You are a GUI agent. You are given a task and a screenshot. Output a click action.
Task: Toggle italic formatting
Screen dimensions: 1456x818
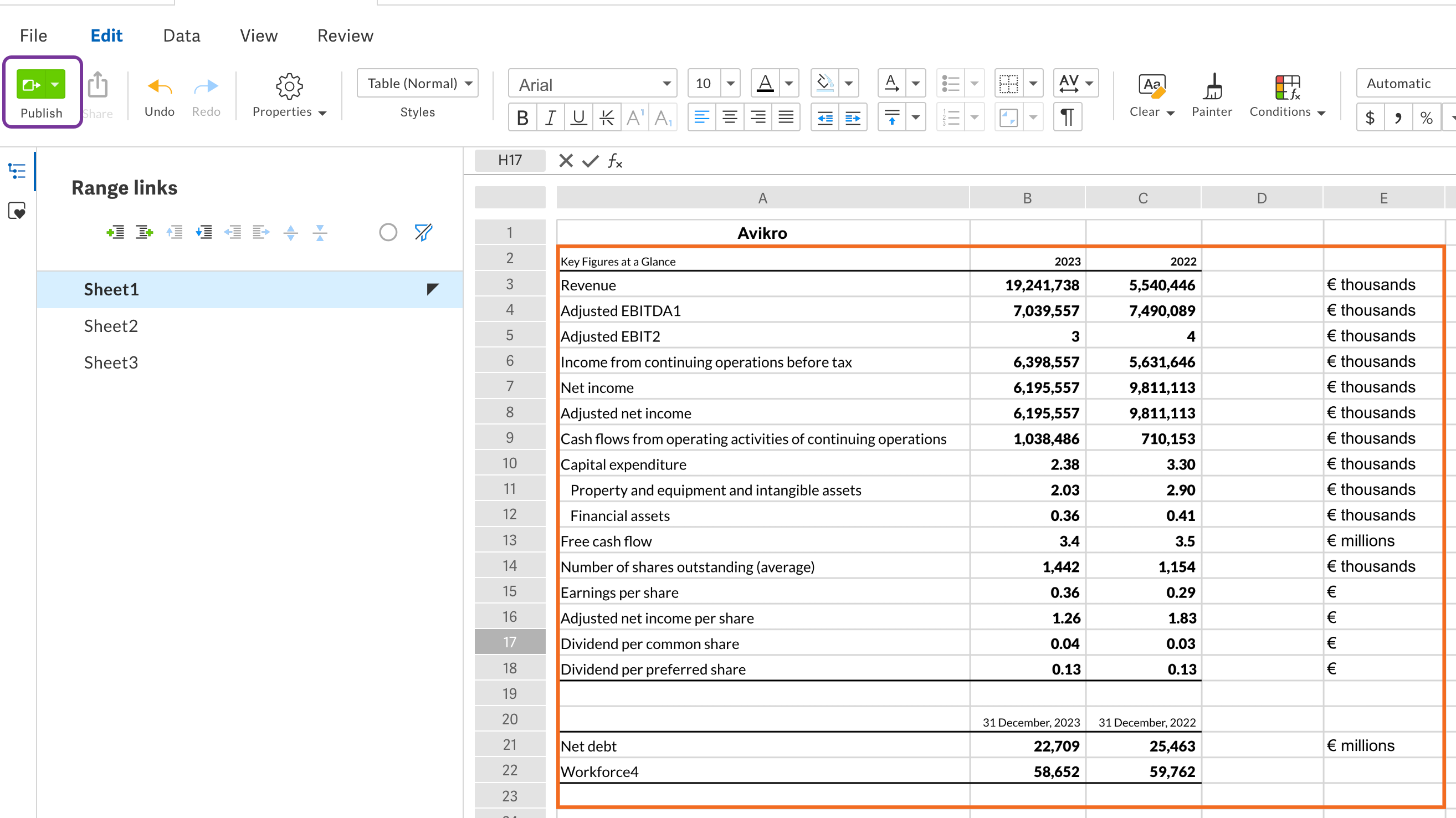point(550,117)
